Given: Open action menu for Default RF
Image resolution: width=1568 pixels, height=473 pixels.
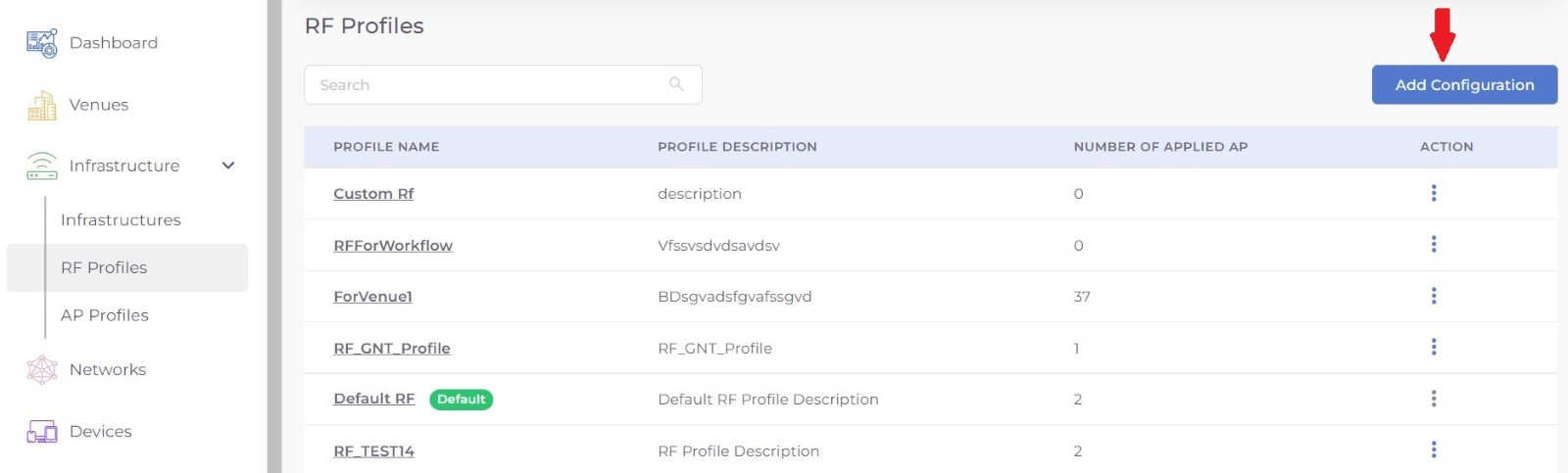Looking at the screenshot, I should click(x=1433, y=399).
